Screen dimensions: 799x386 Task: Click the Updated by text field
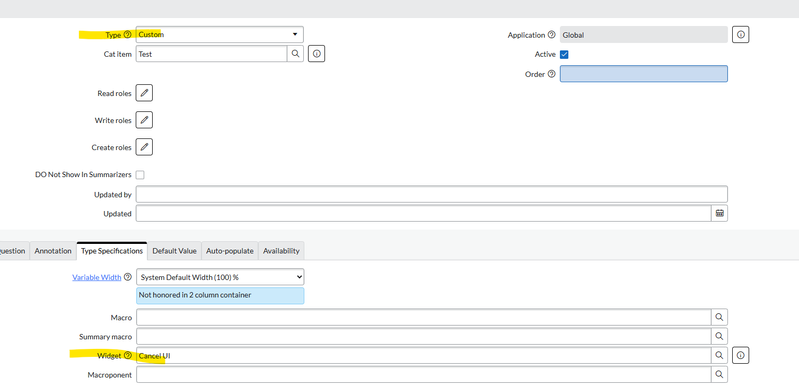coord(432,194)
